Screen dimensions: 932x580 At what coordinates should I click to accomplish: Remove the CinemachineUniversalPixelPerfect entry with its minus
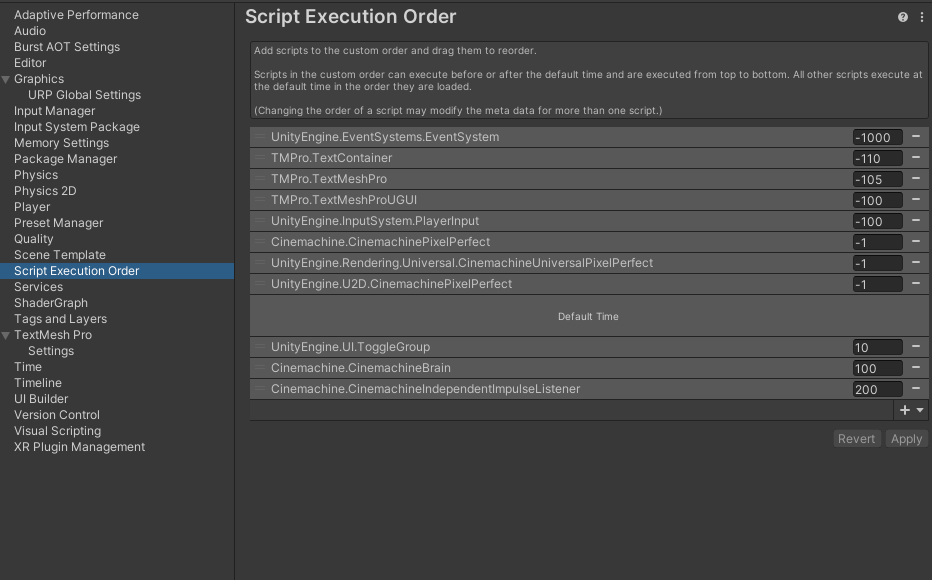pos(916,263)
